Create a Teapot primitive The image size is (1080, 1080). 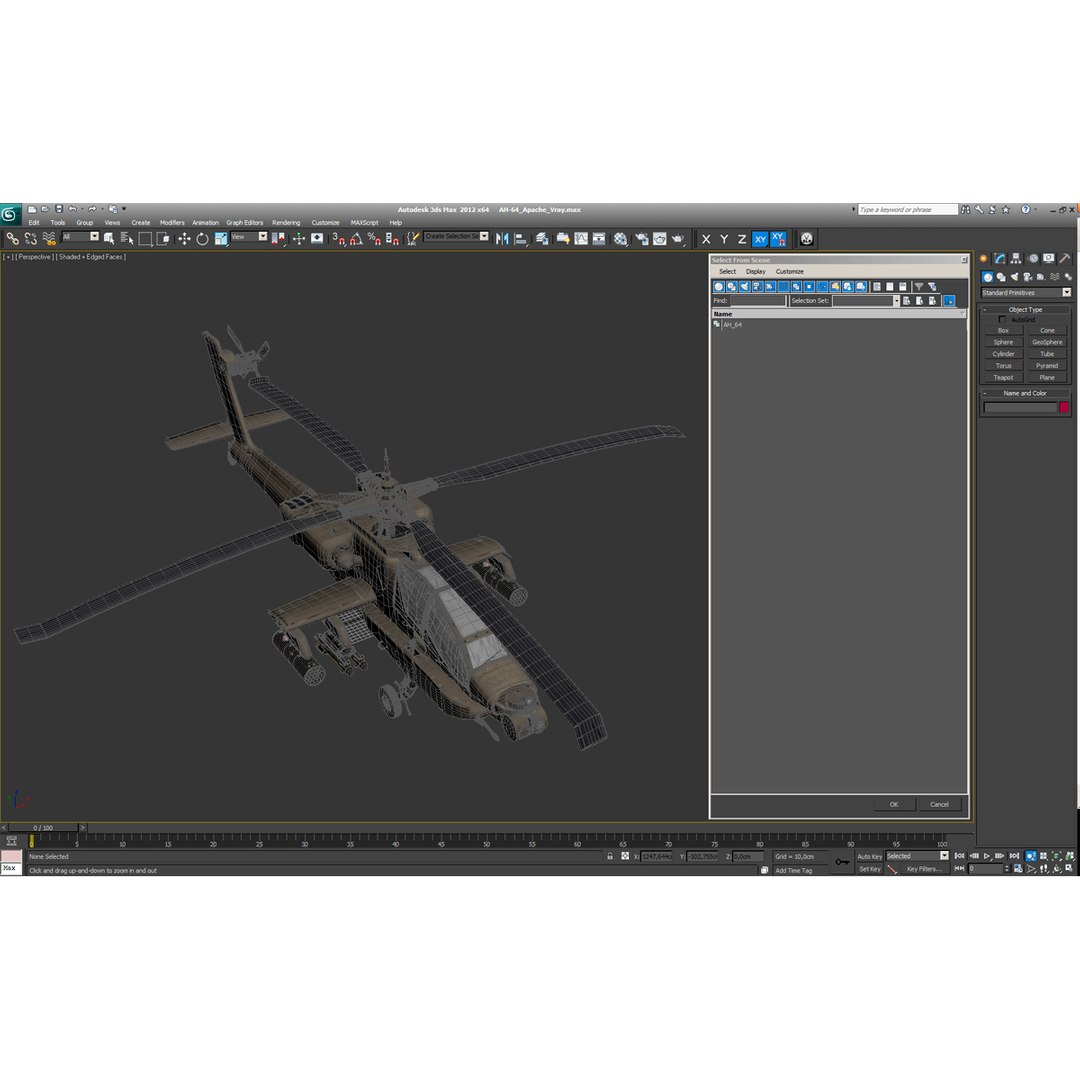(1003, 377)
